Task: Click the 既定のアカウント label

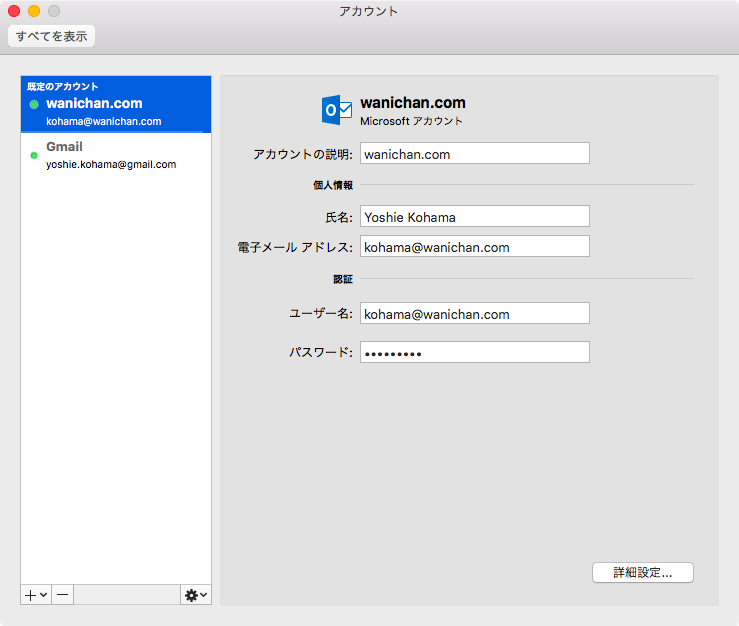Action: click(63, 86)
